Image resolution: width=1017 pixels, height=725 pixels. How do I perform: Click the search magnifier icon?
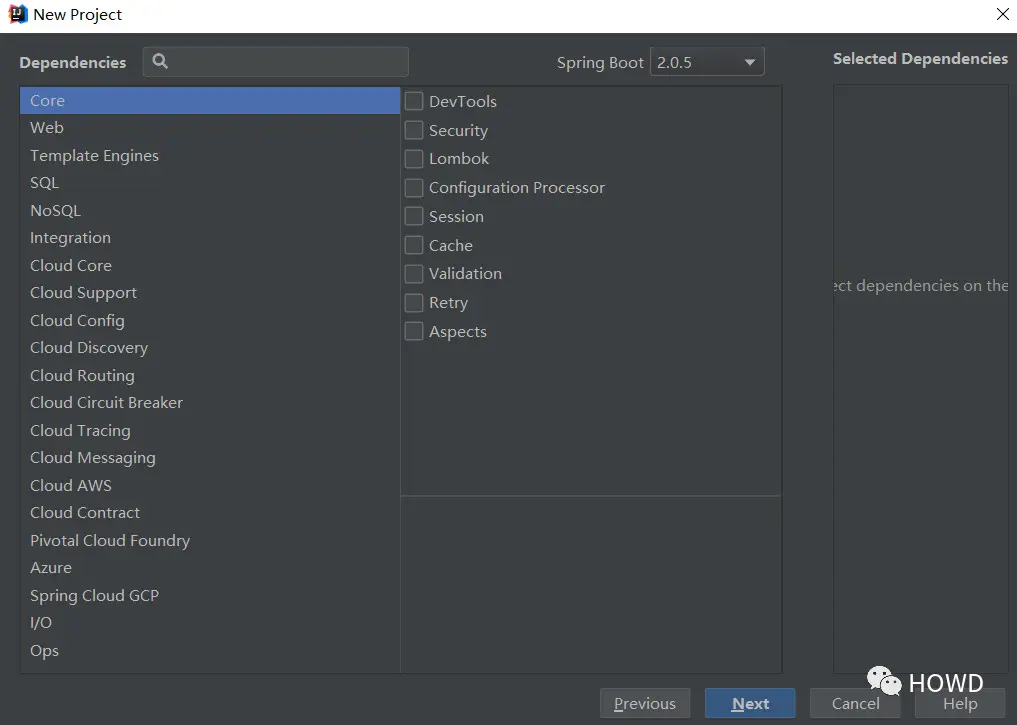pyautogui.click(x=160, y=62)
